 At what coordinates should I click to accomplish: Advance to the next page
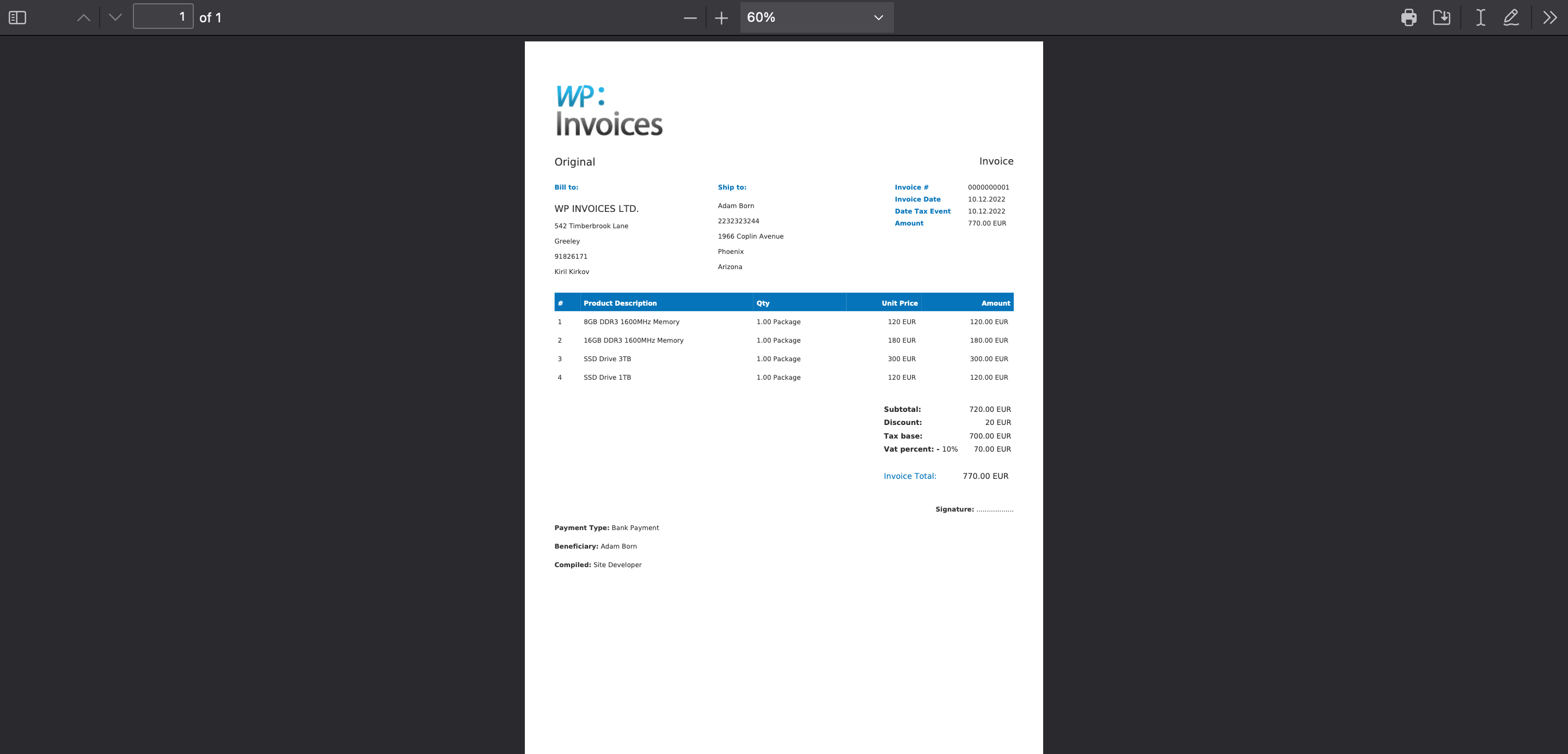(x=115, y=17)
